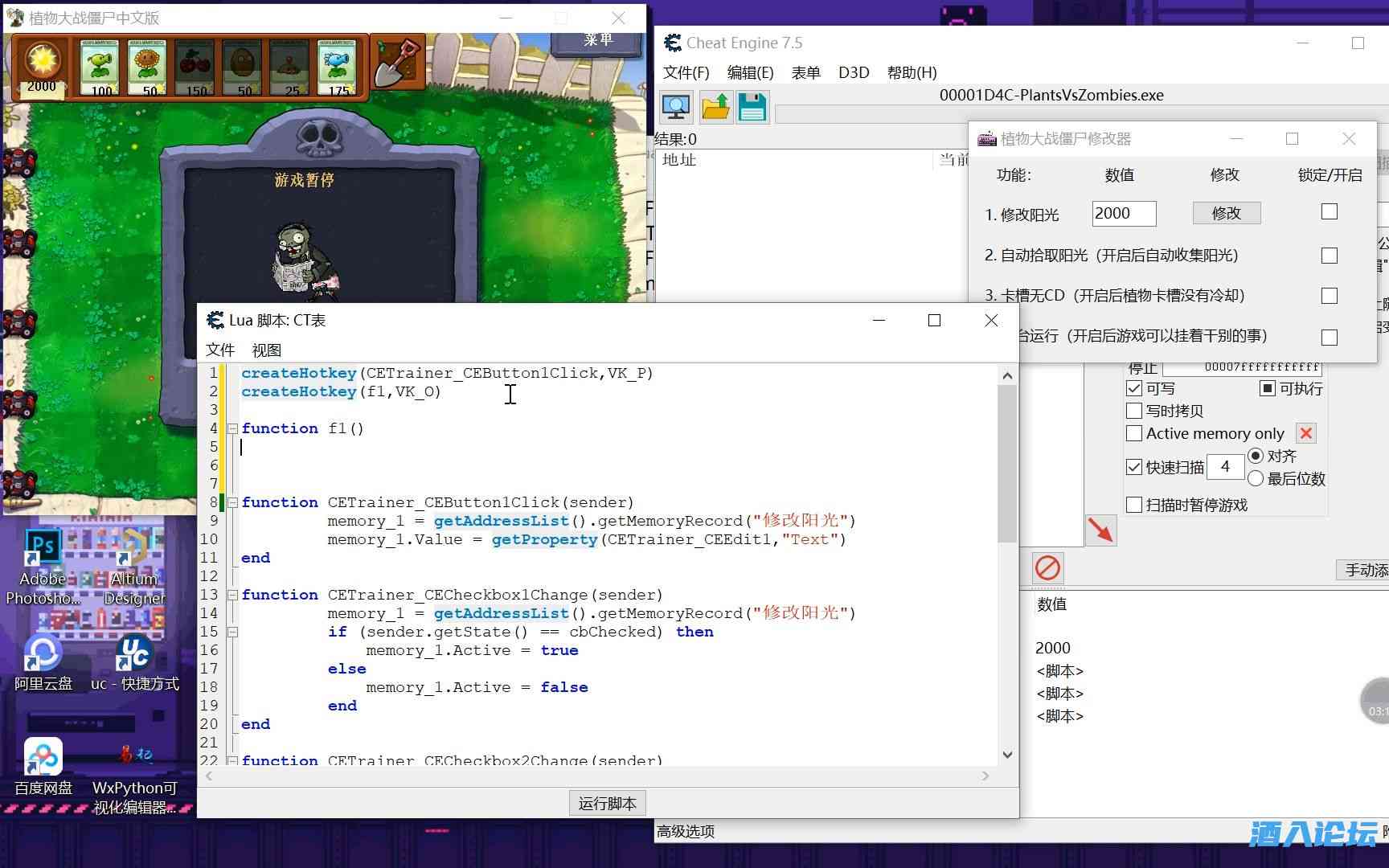Toggle the 自动拾取阳光 checkbox

[1330, 256]
